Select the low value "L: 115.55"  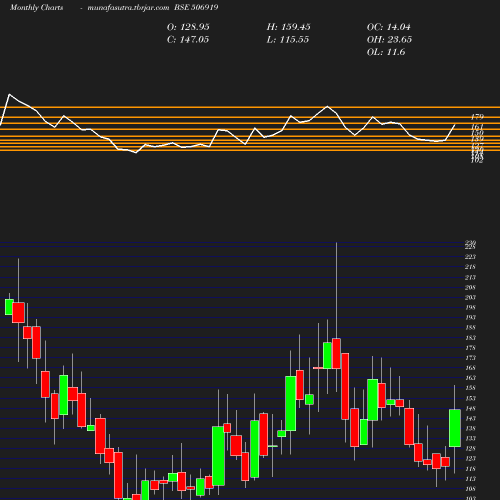click(288, 40)
